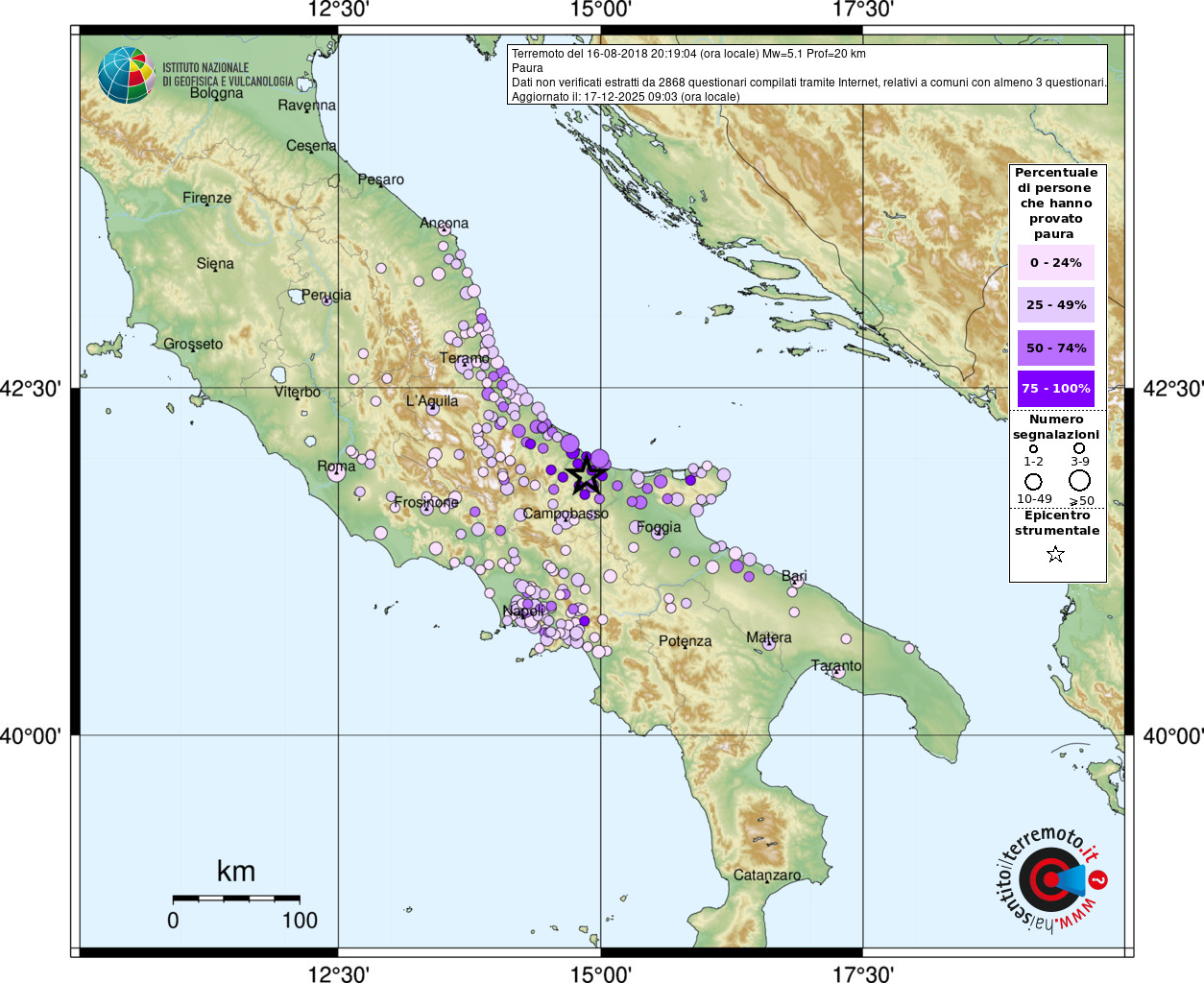Click the Taranto city label

tap(836, 665)
